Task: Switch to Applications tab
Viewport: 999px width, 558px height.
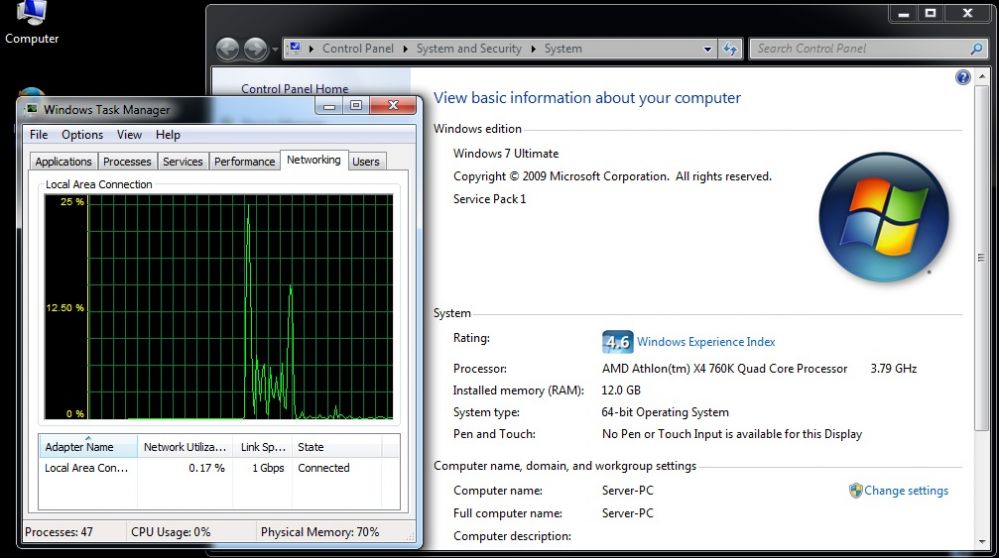Action: point(63,162)
